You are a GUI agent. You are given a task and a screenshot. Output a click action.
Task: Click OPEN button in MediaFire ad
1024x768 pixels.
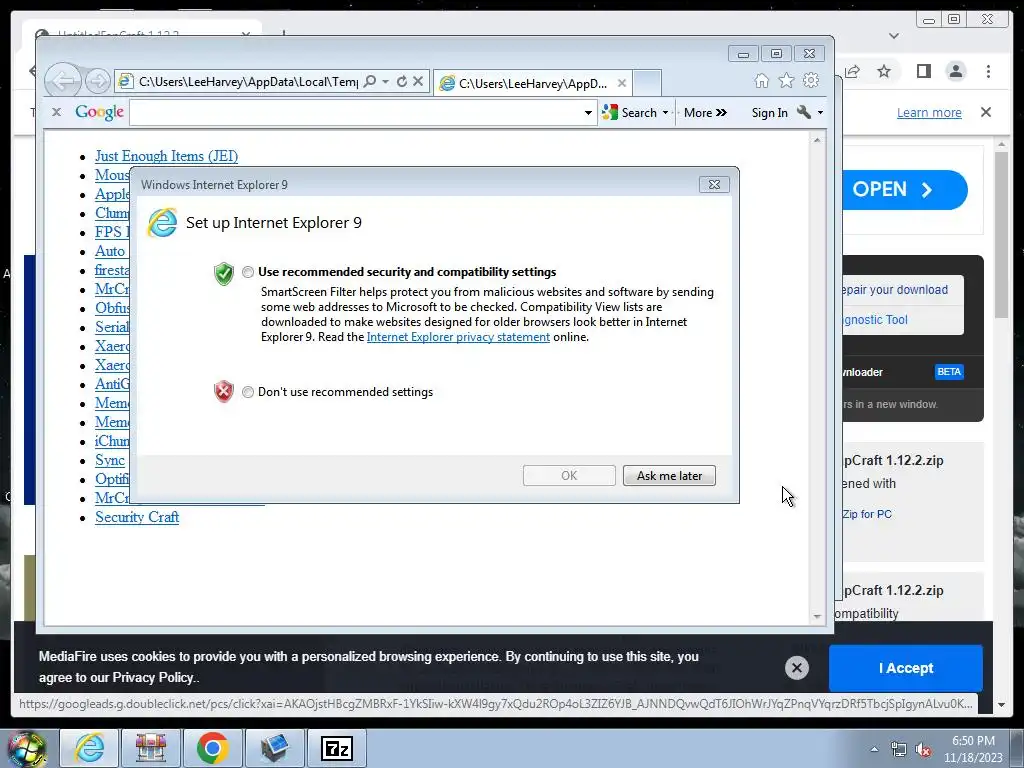pos(904,190)
